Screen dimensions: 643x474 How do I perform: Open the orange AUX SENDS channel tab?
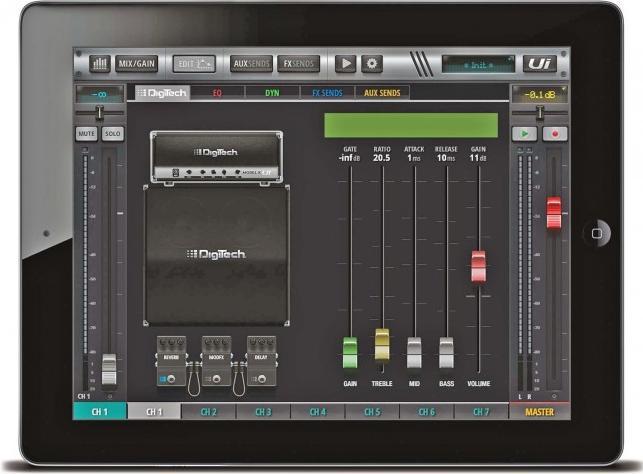pyautogui.click(x=382, y=93)
